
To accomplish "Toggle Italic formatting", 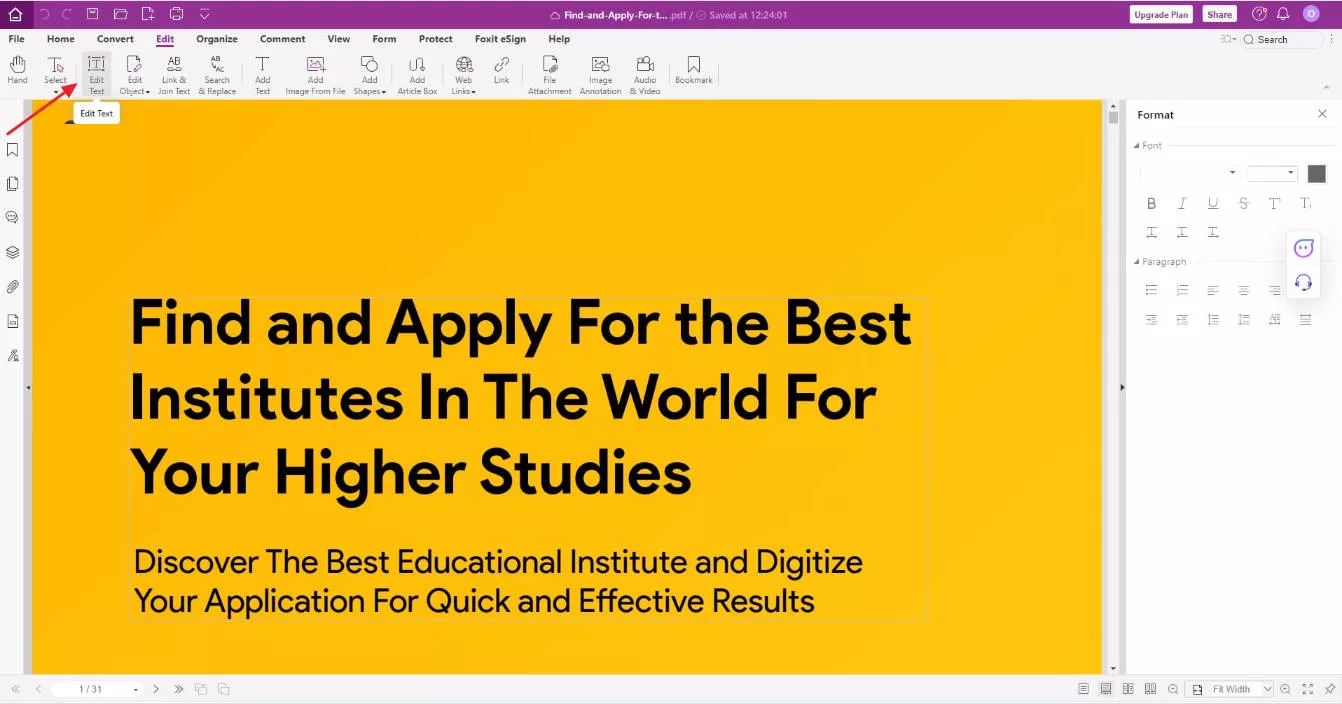I will (x=1182, y=203).
